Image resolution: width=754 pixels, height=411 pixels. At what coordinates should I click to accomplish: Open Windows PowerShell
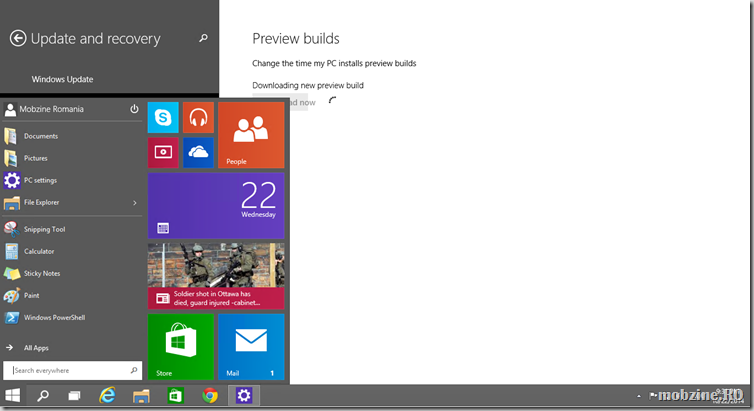click(72, 318)
